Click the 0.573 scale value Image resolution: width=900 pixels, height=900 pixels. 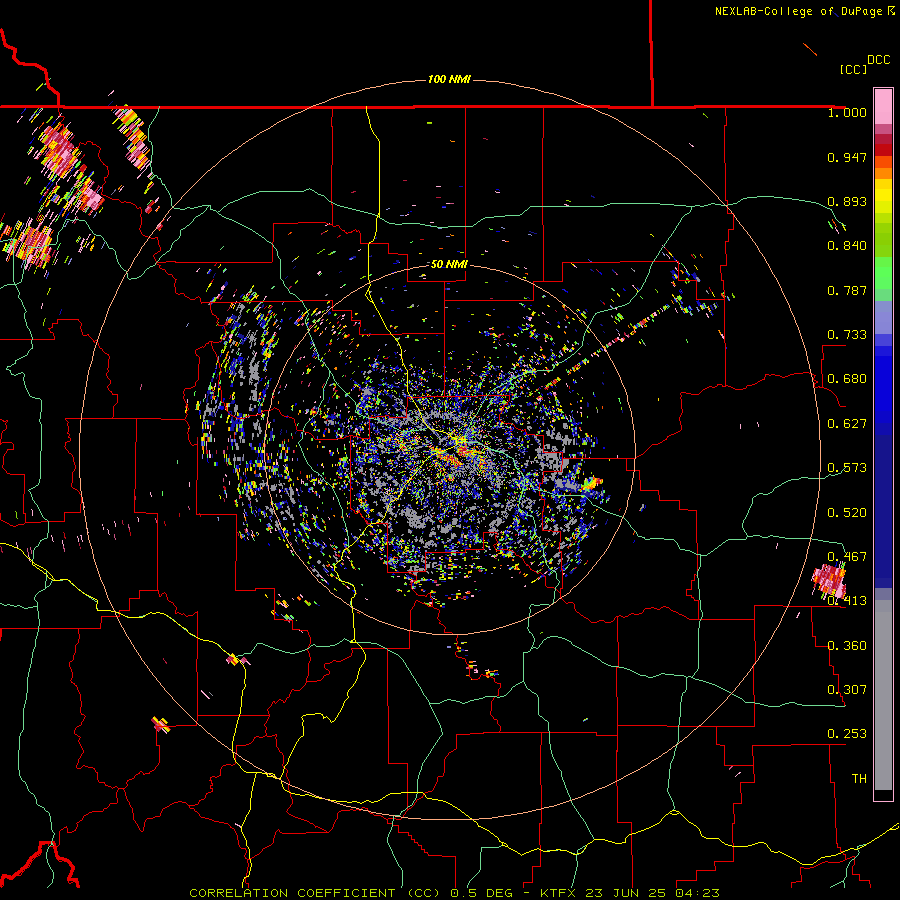click(x=847, y=468)
